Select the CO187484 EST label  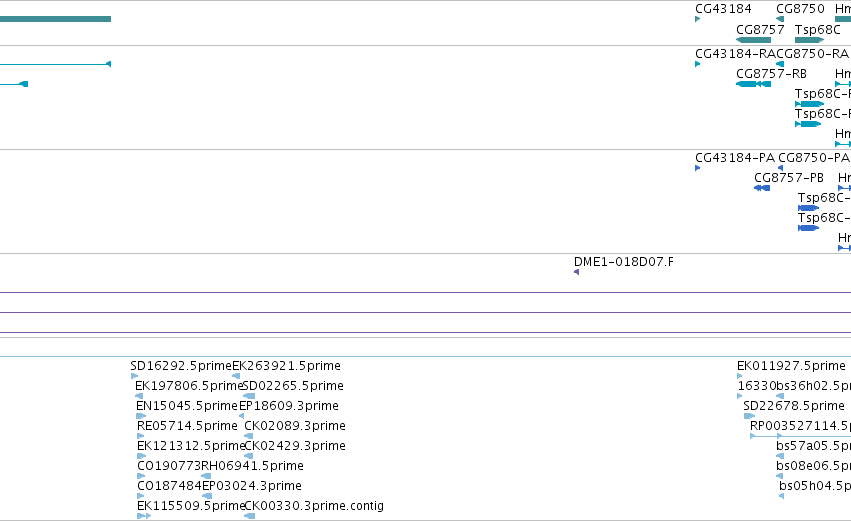tap(169, 486)
